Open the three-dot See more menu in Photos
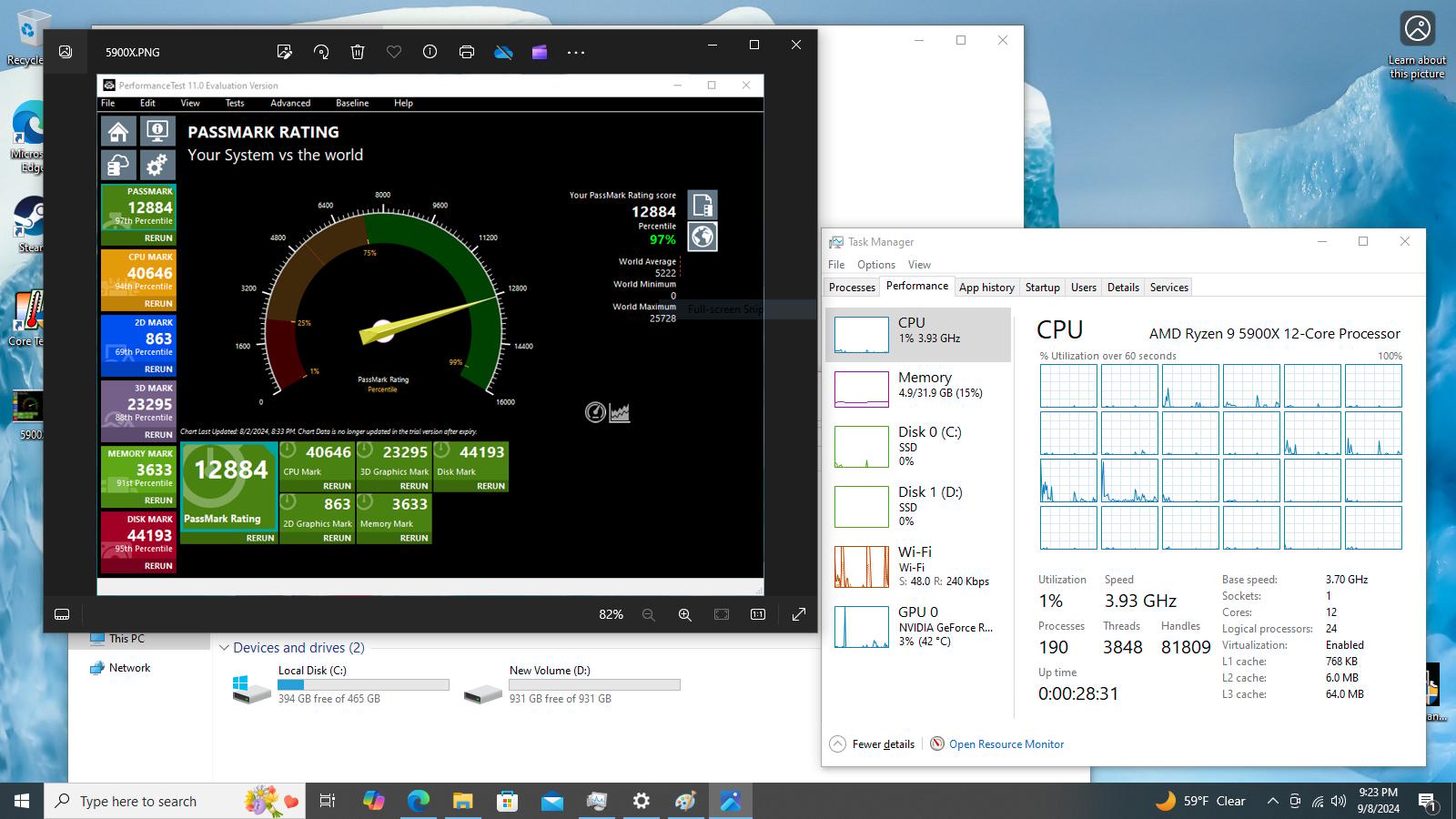 click(576, 52)
